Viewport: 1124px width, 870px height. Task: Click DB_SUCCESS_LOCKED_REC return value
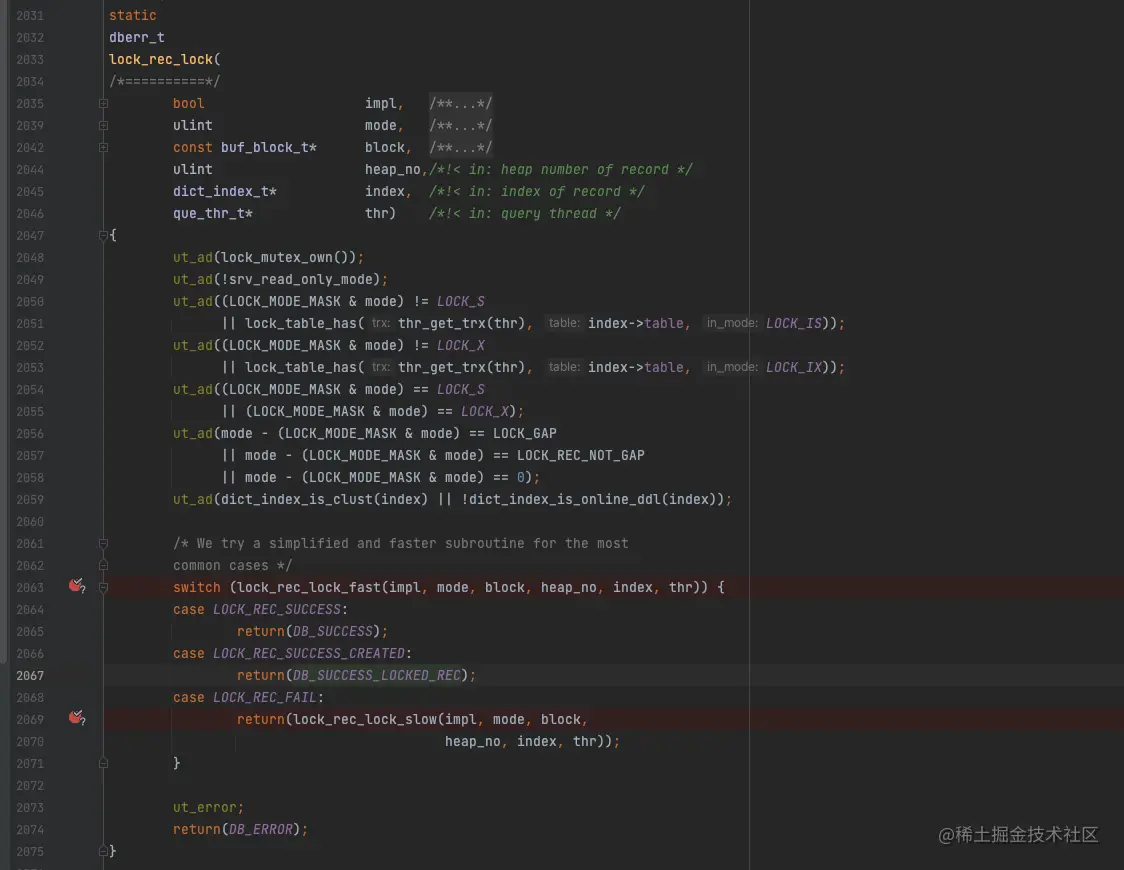coord(376,676)
